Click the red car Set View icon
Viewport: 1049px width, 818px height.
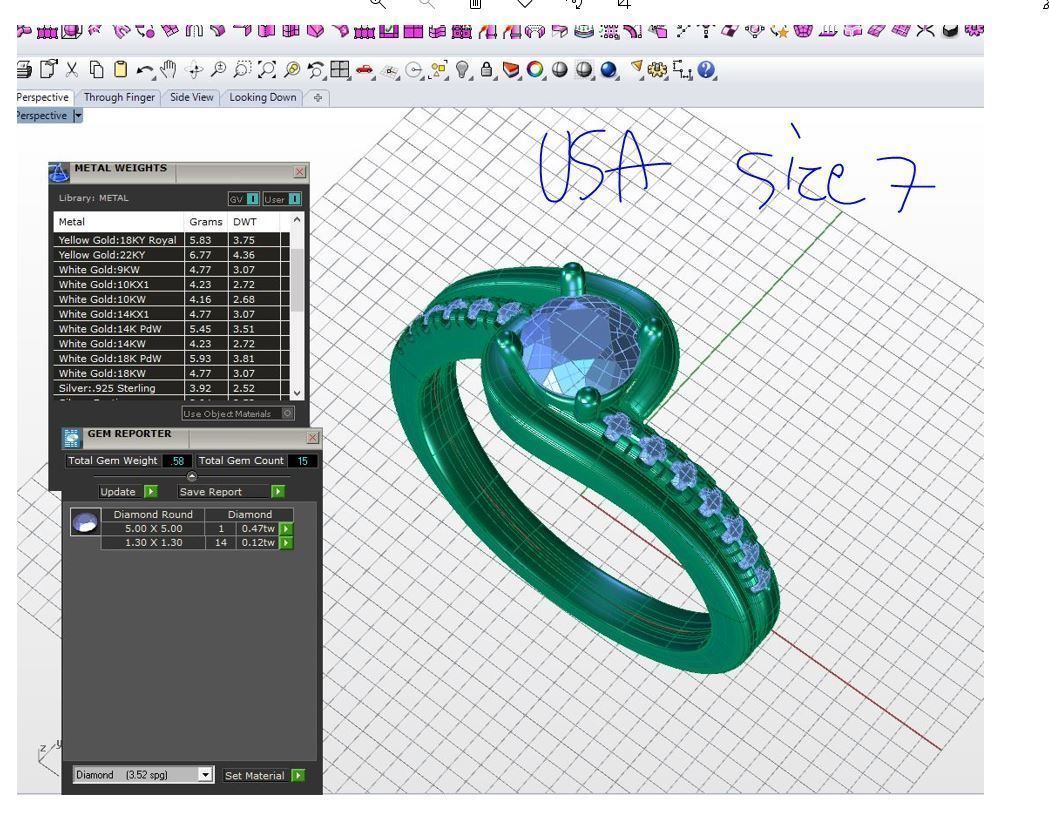[364, 70]
